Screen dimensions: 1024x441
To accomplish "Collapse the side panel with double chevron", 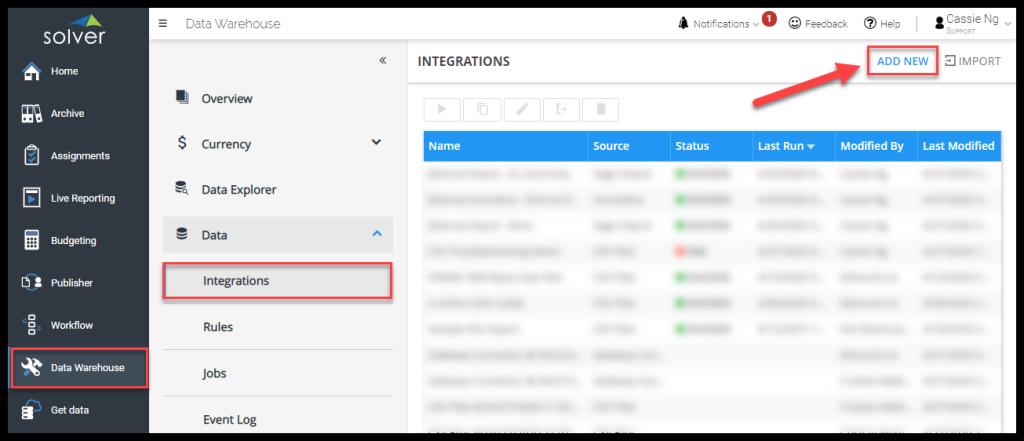I will [382, 61].
